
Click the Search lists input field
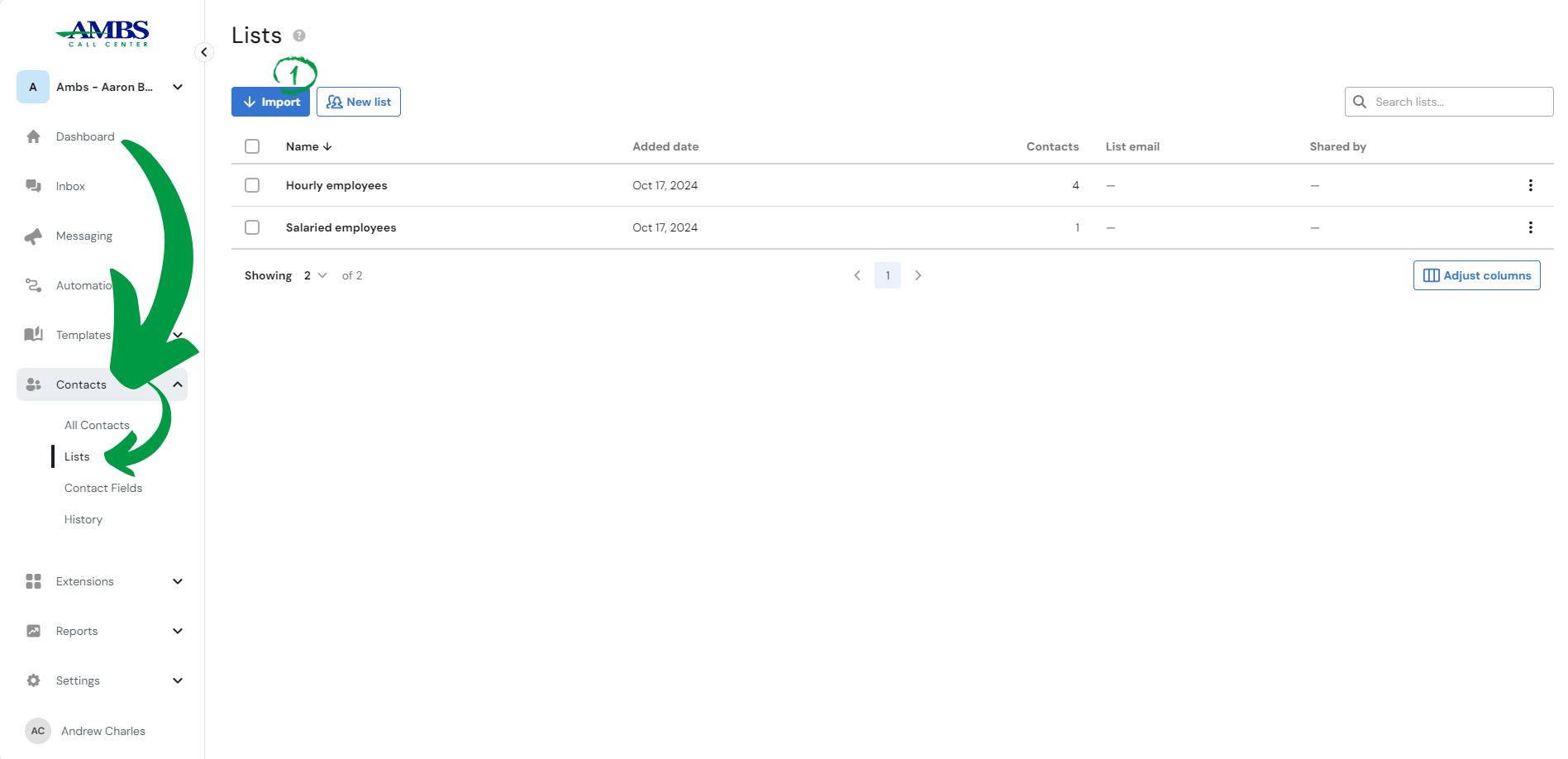click(x=1449, y=102)
